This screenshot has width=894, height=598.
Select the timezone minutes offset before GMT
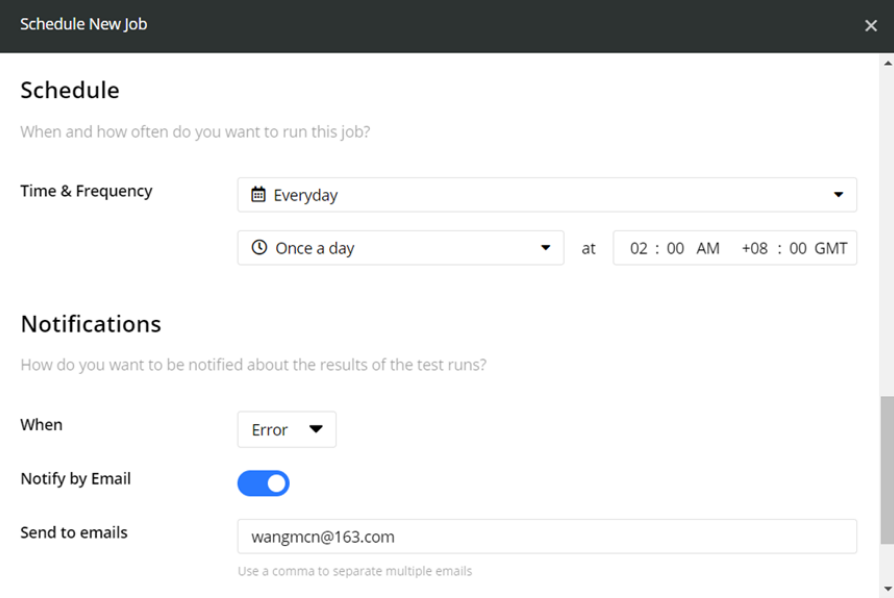798,249
